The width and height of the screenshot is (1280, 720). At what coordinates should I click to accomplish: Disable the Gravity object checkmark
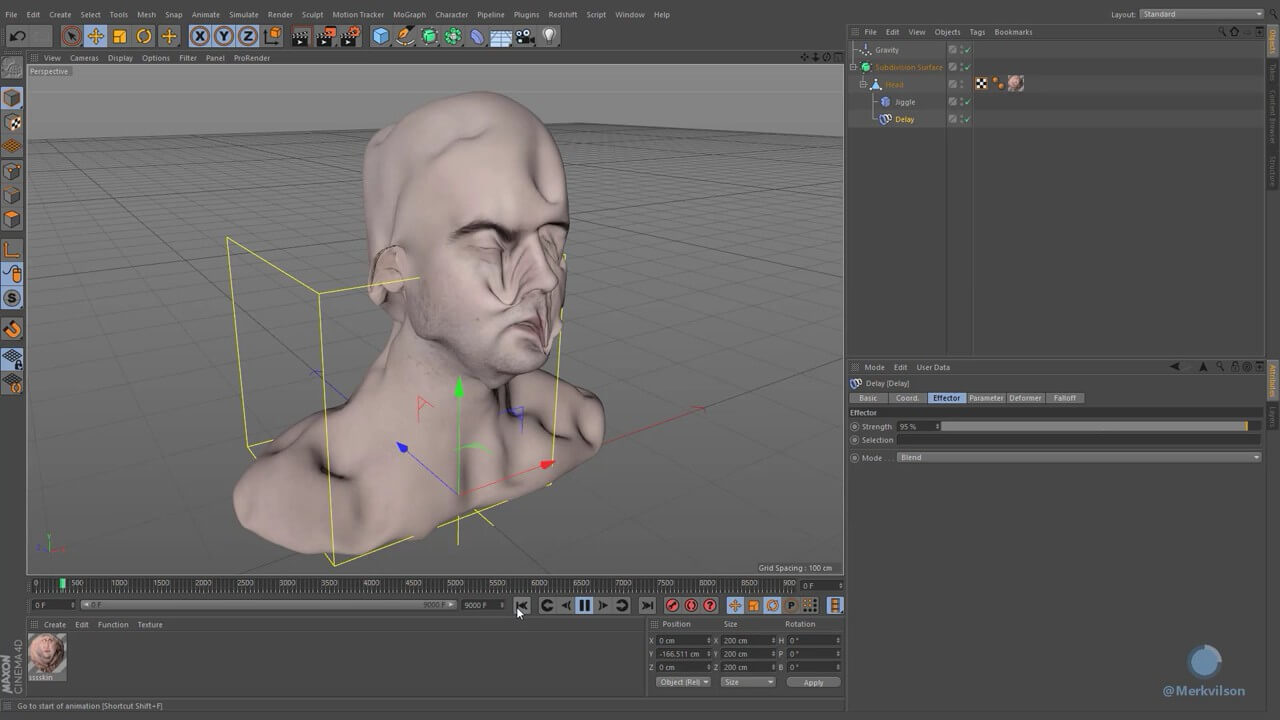point(968,50)
